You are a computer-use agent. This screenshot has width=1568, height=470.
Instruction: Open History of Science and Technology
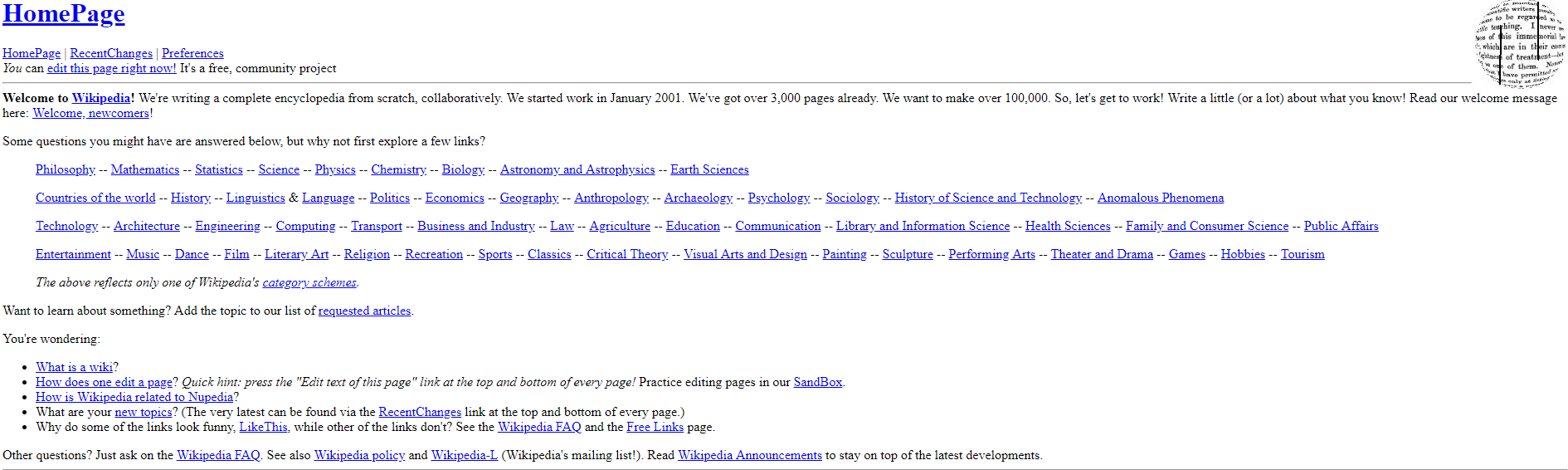[988, 198]
